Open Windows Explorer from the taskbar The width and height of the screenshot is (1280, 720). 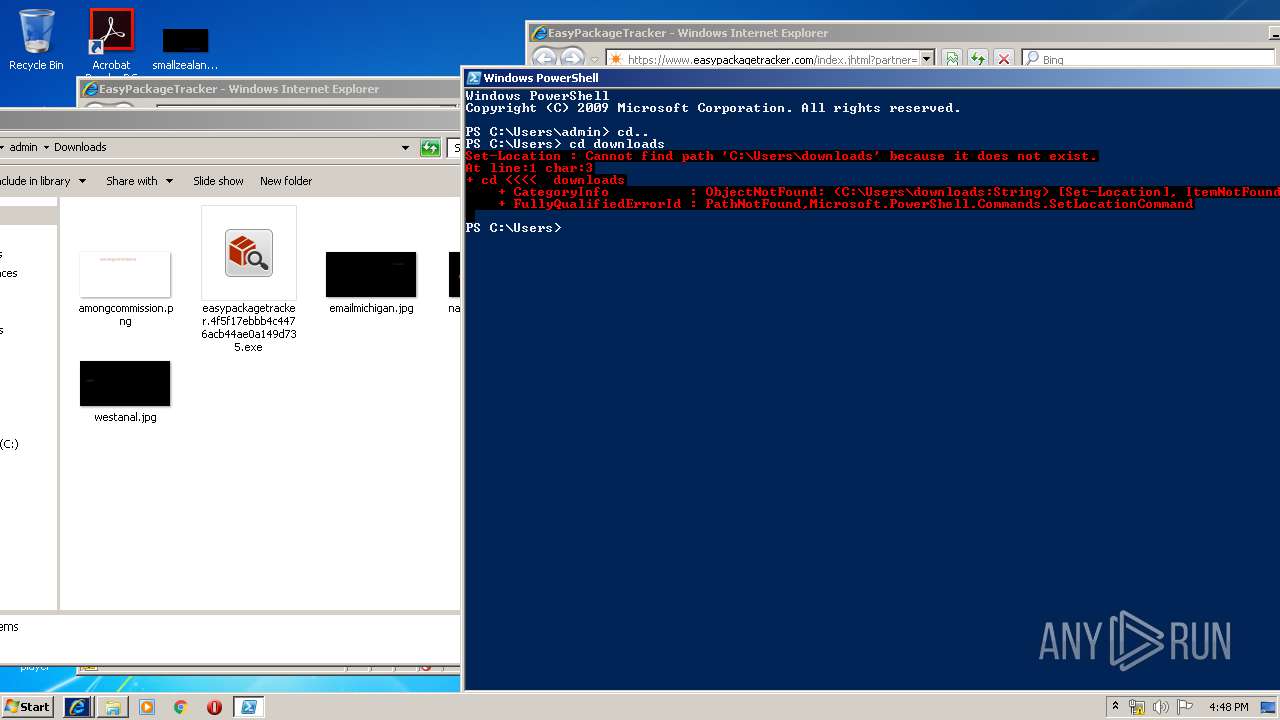coord(113,707)
